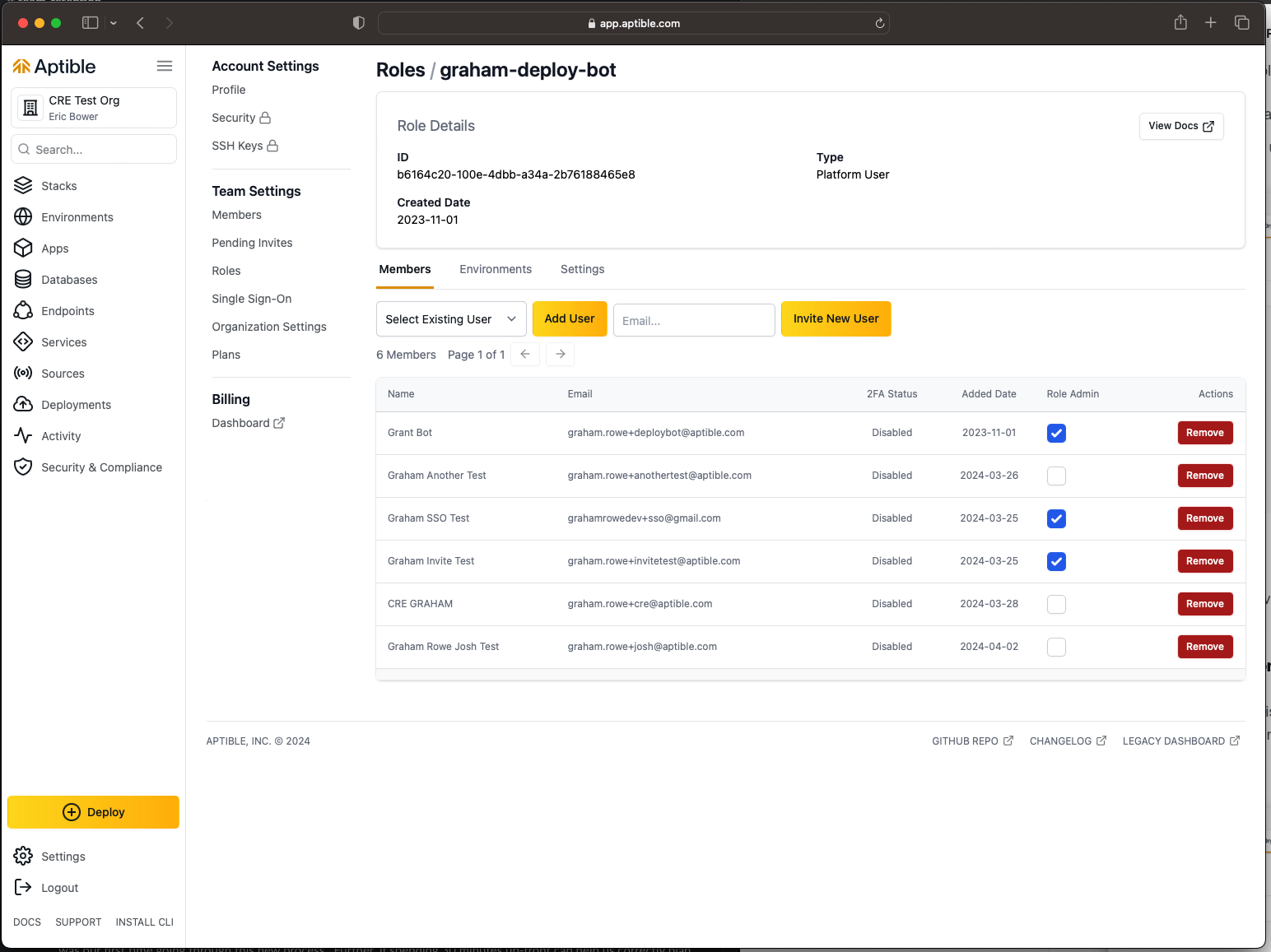Go back in Safari history
Image resolution: width=1271 pixels, height=952 pixels.
(x=141, y=23)
